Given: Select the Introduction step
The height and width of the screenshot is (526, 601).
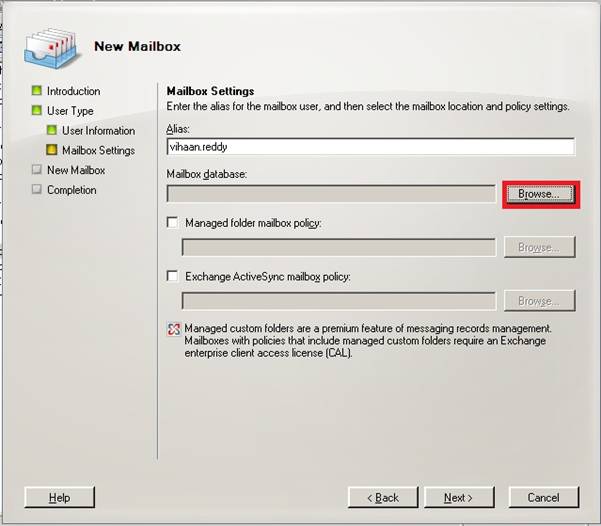Looking at the screenshot, I should point(74,91).
